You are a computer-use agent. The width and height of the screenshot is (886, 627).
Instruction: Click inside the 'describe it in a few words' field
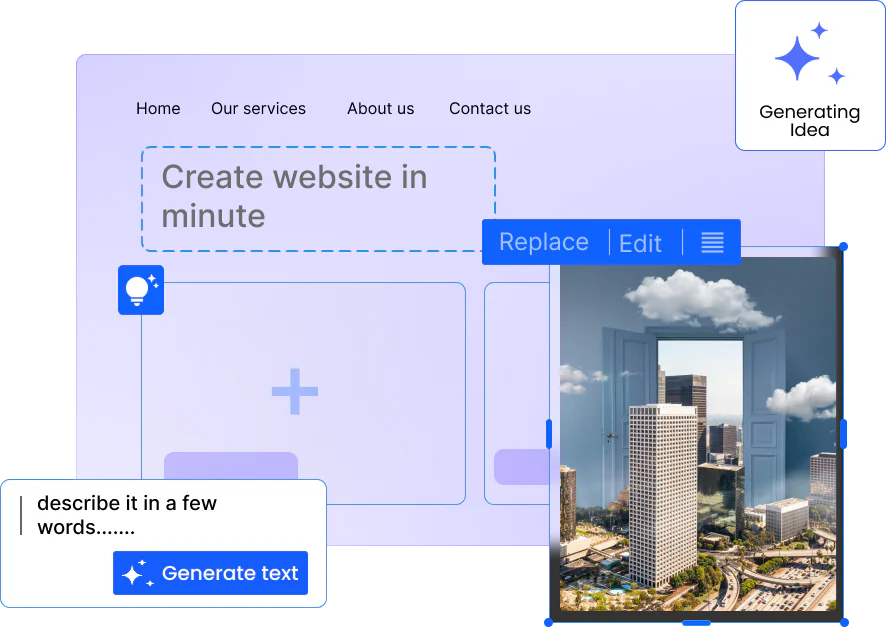pos(125,515)
